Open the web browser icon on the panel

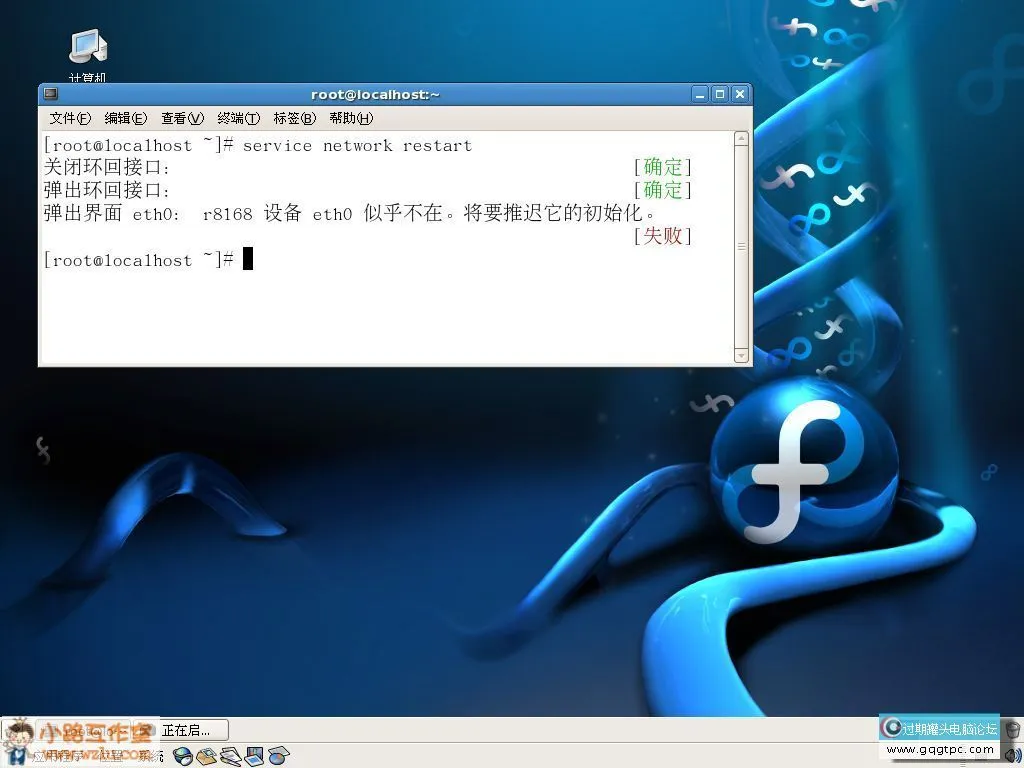[183, 756]
